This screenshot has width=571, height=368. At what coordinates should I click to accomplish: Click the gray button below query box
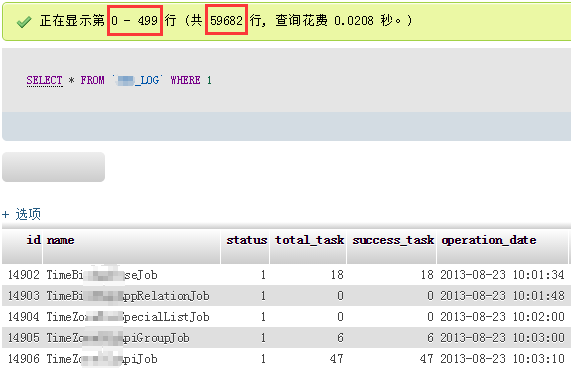click(x=54, y=167)
